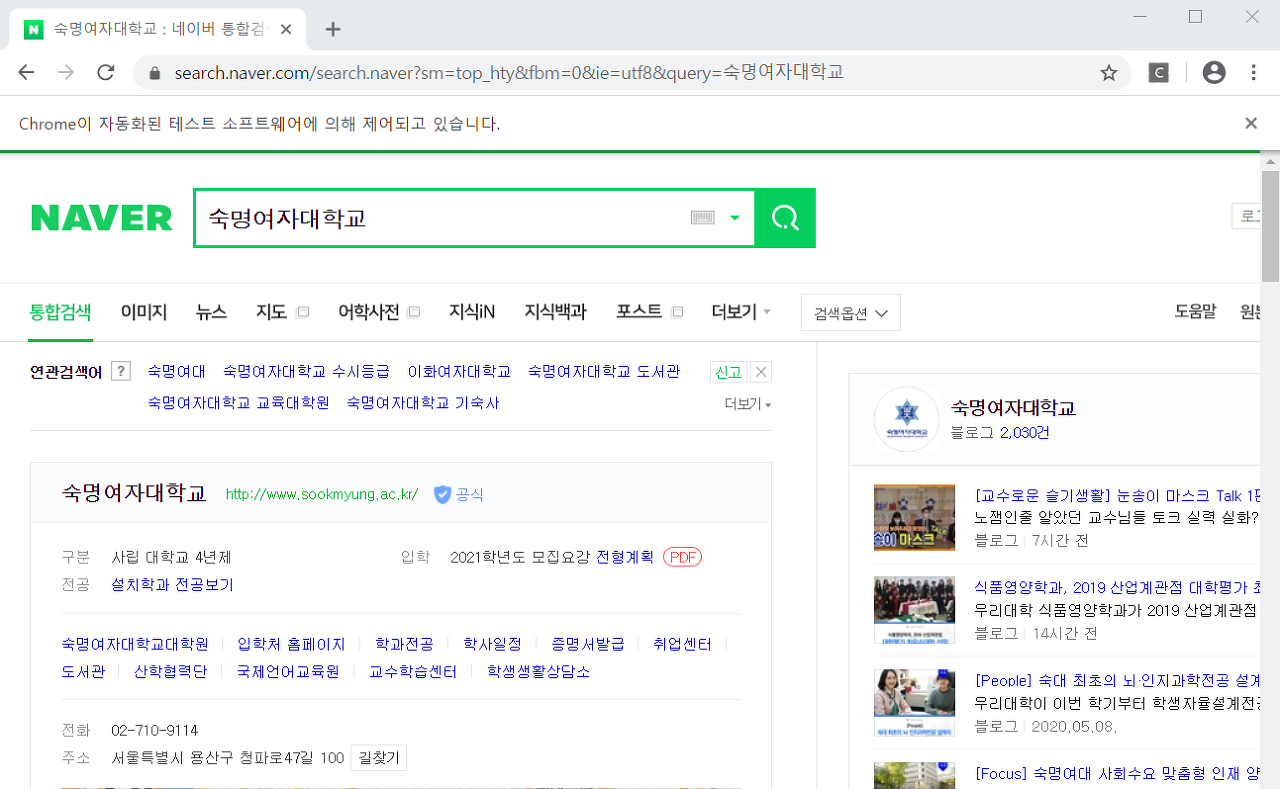Bookmark this page with the star icon
This screenshot has height=789, width=1280.
(x=1108, y=73)
